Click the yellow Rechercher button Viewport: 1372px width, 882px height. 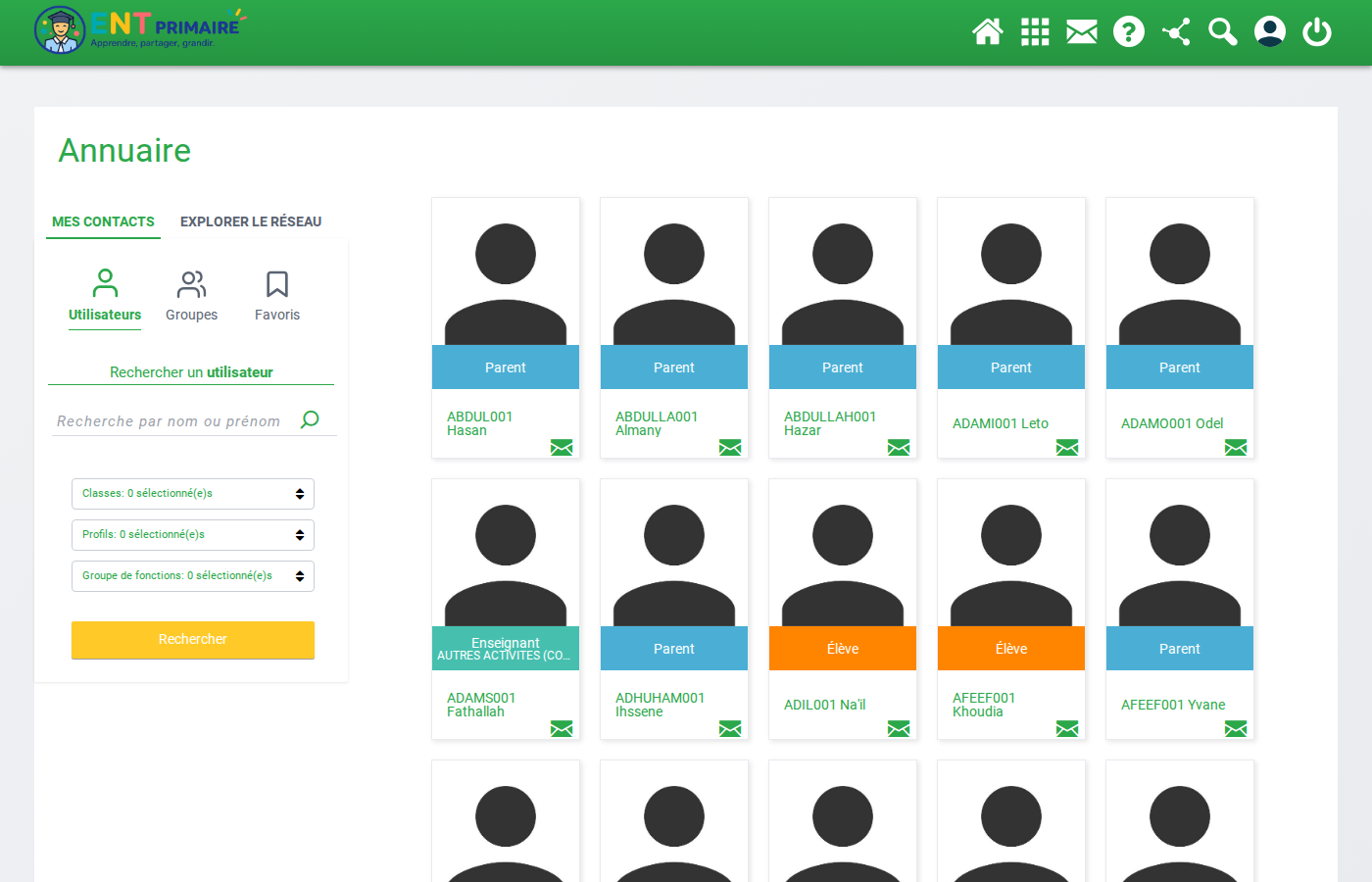pos(193,640)
